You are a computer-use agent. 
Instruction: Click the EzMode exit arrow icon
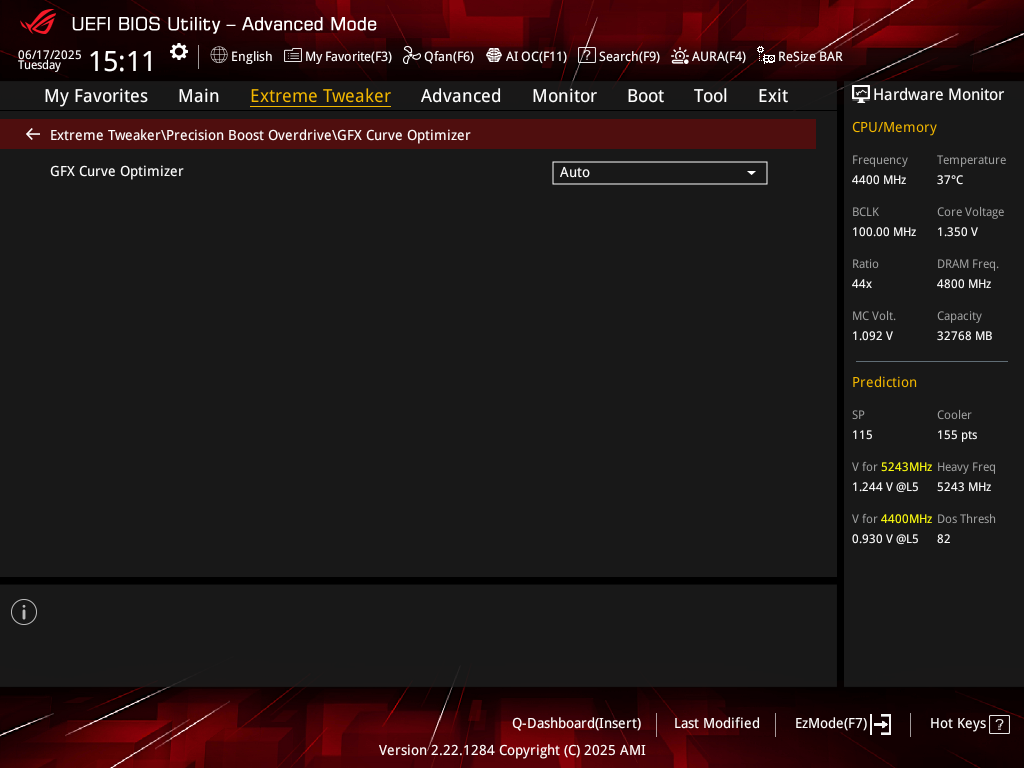tap(881, 724)
